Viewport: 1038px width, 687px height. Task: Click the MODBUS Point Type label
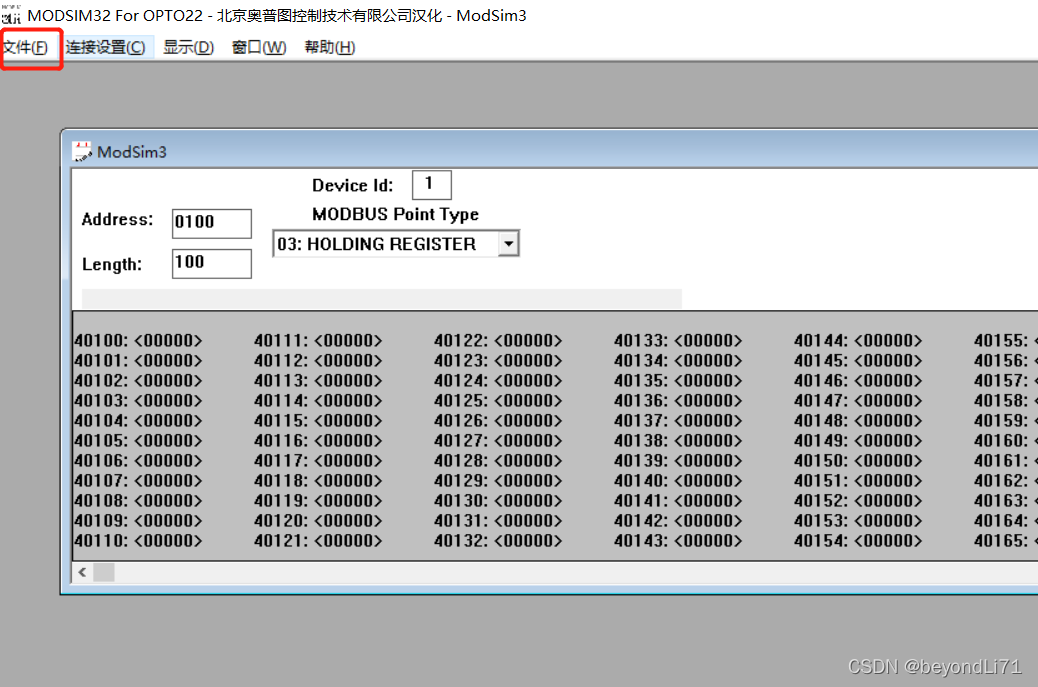tap(395, 214)
